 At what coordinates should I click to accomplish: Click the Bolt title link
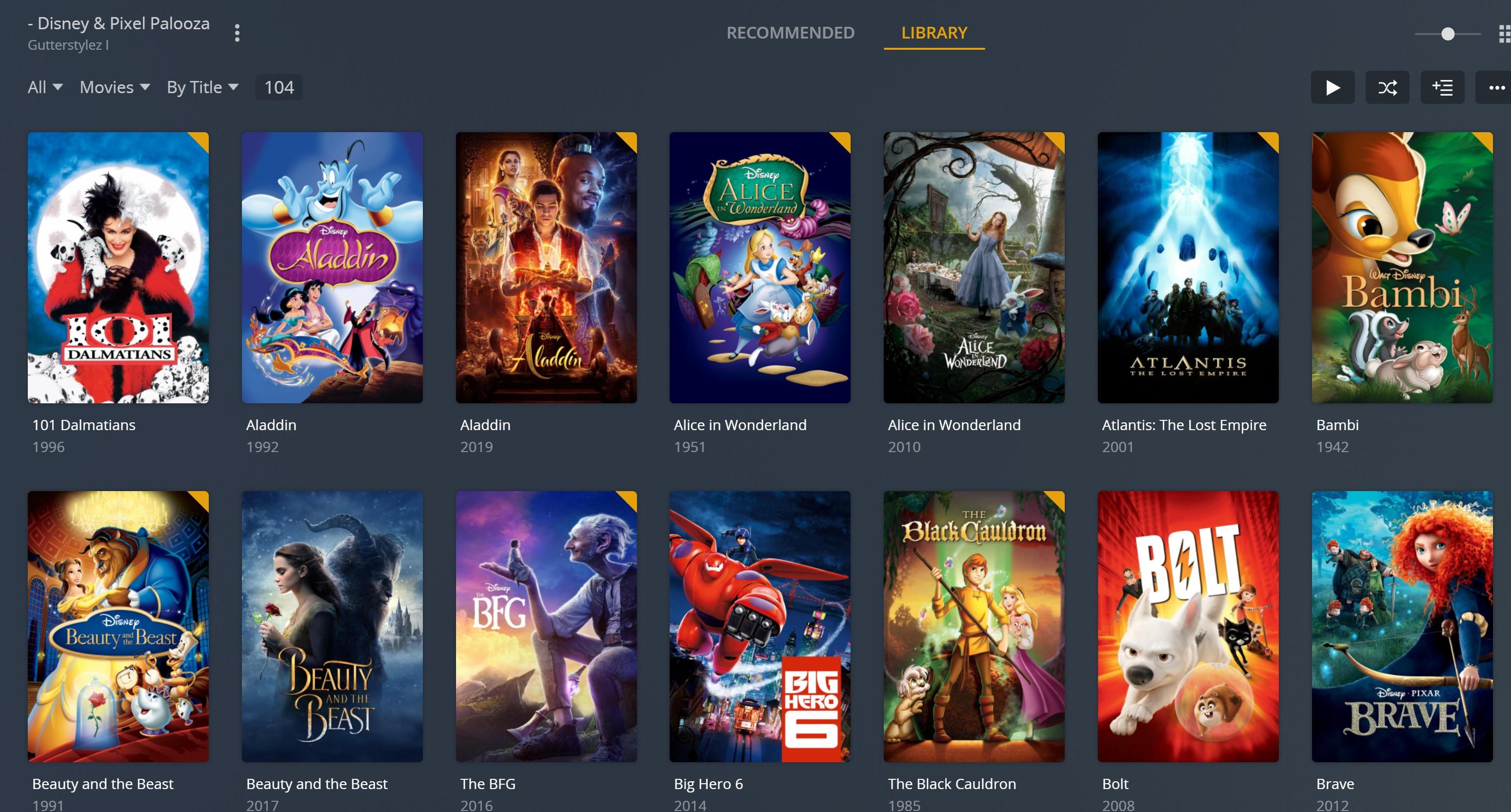coord(1115,784)
